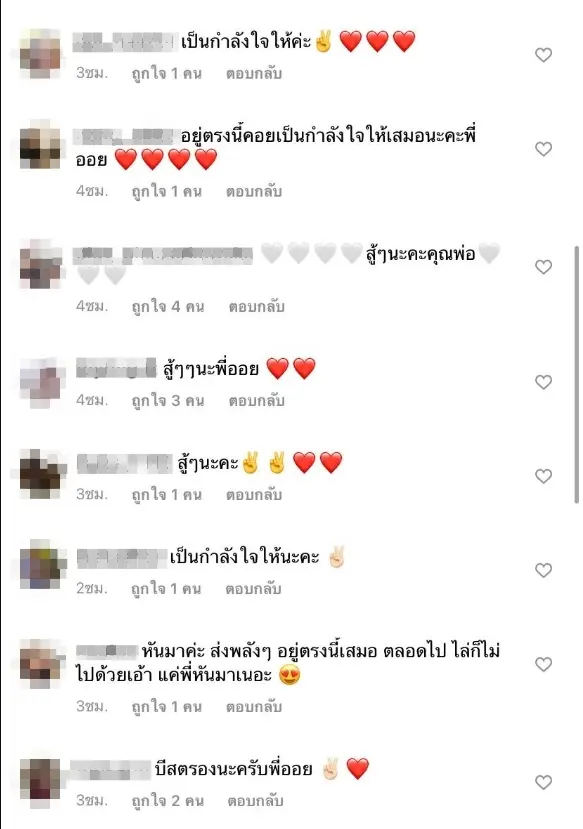Viewport: 583px width, 829px height.
Task: Open 'ถูกใจ 3 คน' likes list
Action: click(x=168, y=401)
